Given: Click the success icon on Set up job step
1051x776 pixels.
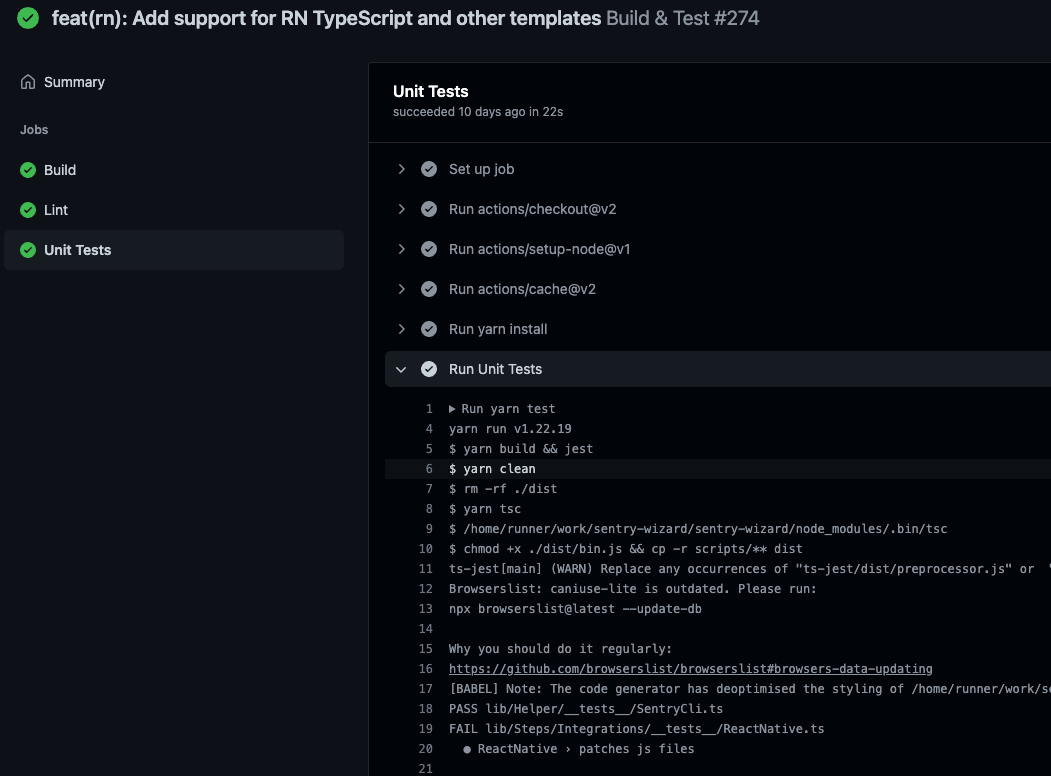Looking at the screenshot, I should point(429,169).
